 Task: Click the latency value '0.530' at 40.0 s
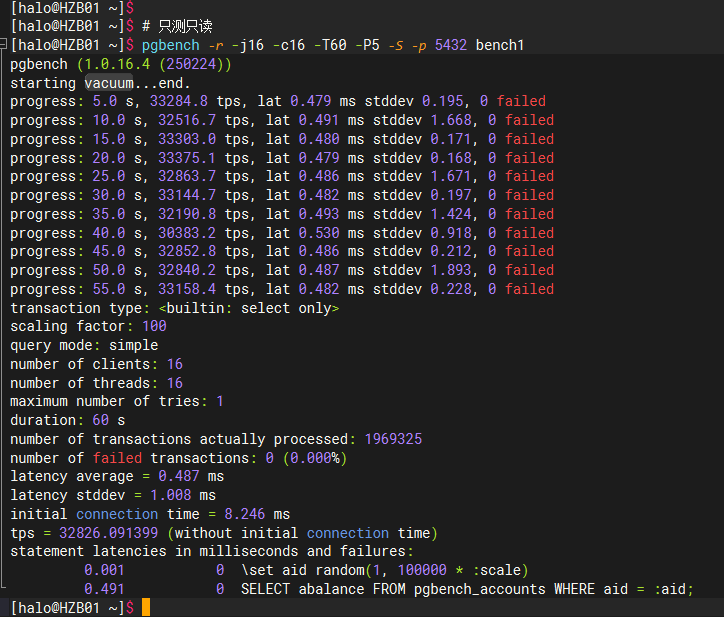point(319,233)
